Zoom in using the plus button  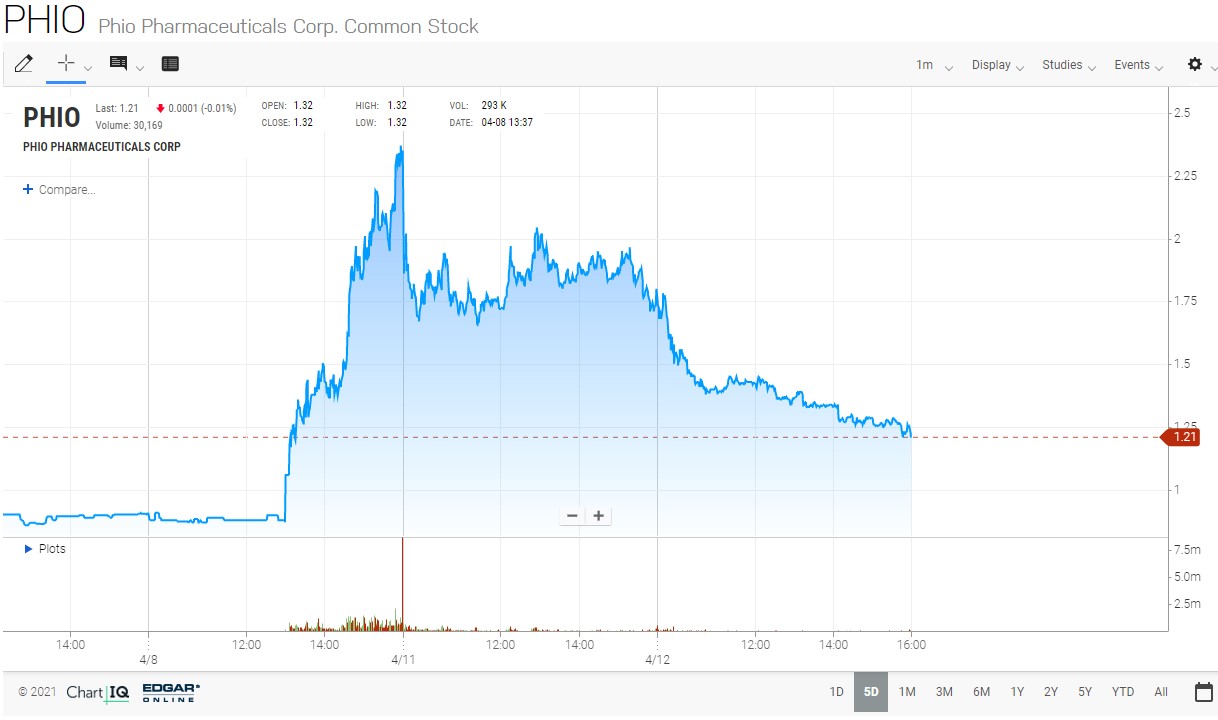(x=598, y=516)
